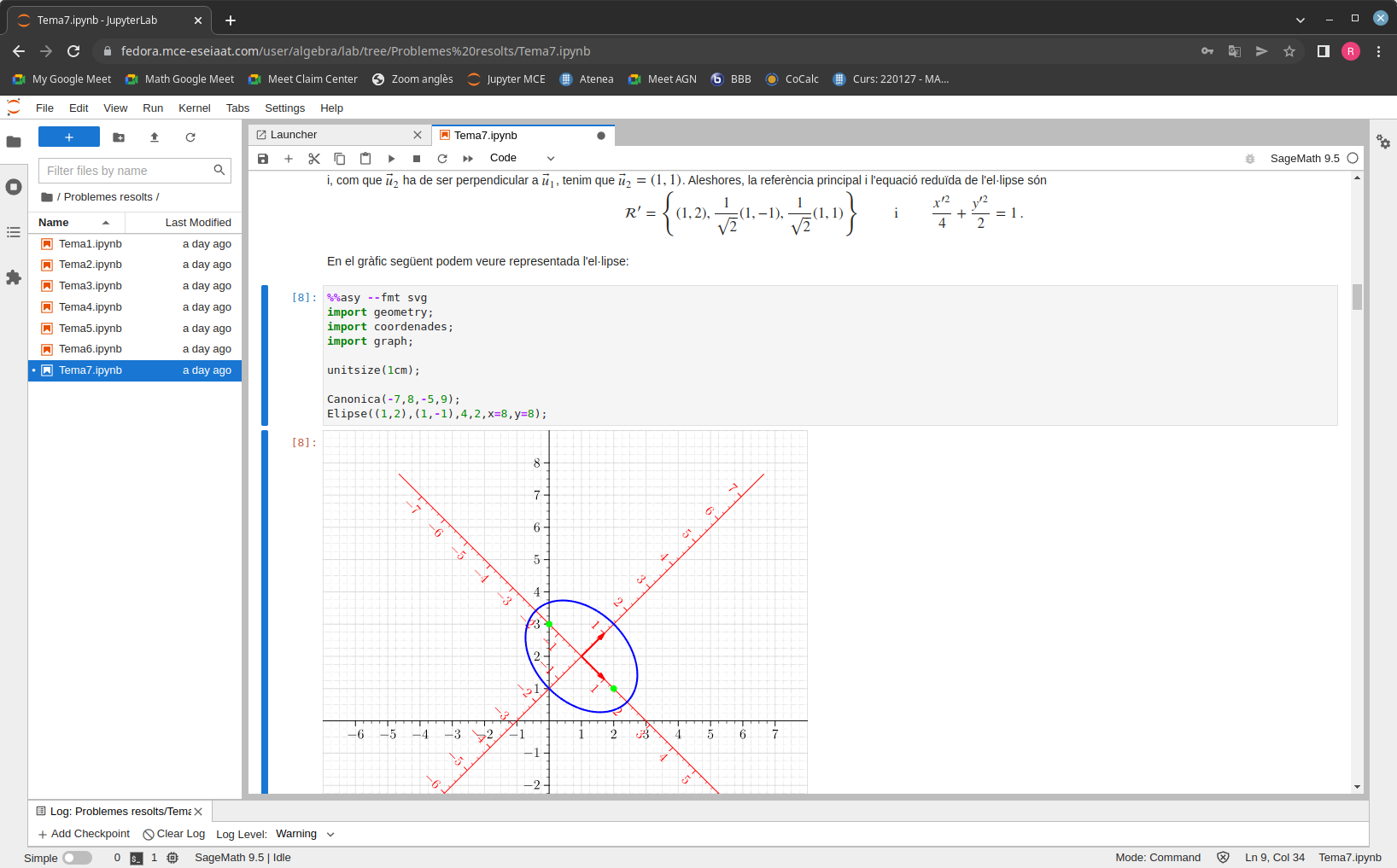Open the Table of Contents sidebar

tap(14, 232)
